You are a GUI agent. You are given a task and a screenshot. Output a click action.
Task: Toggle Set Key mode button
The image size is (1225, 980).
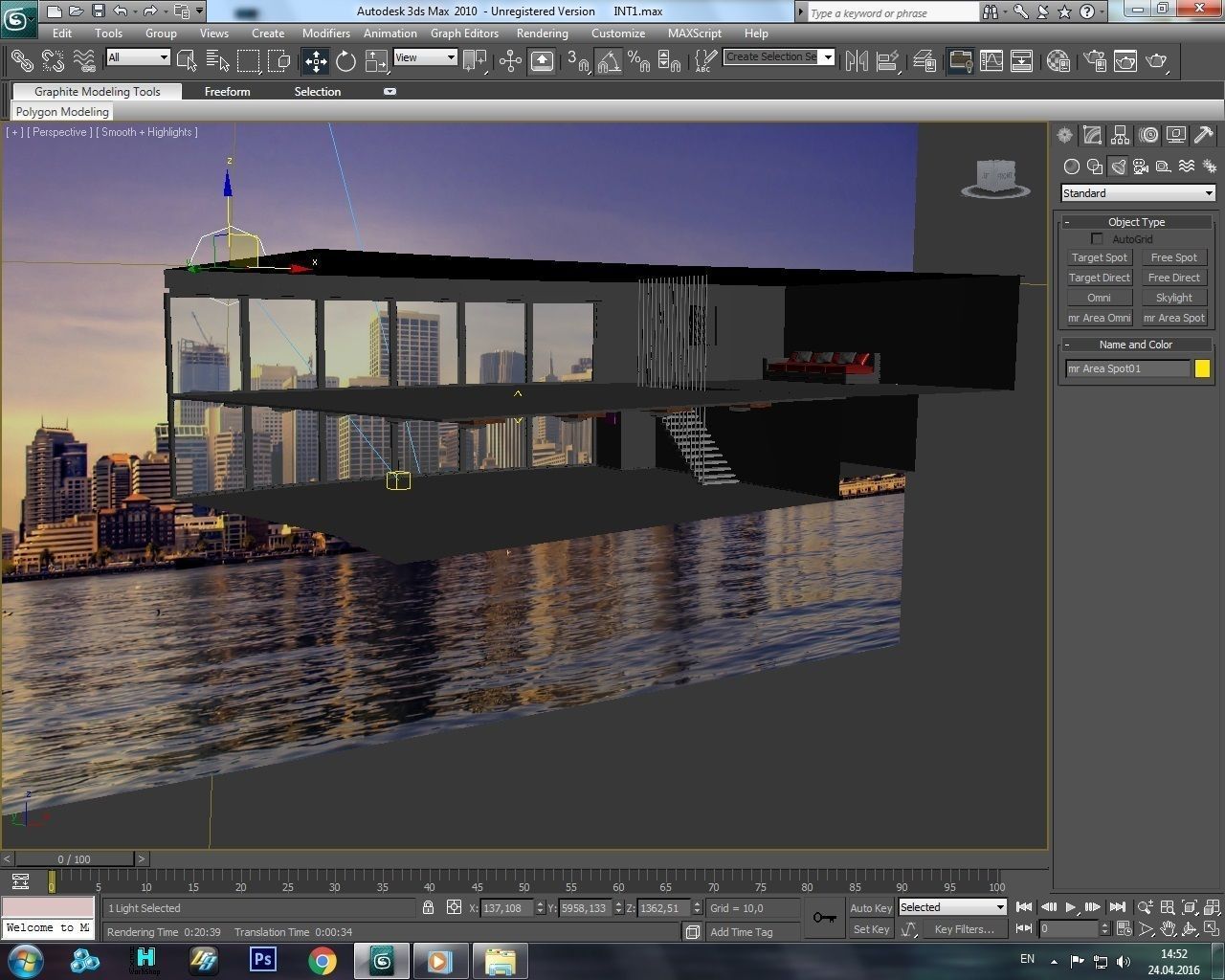click(x=871, y=929)
